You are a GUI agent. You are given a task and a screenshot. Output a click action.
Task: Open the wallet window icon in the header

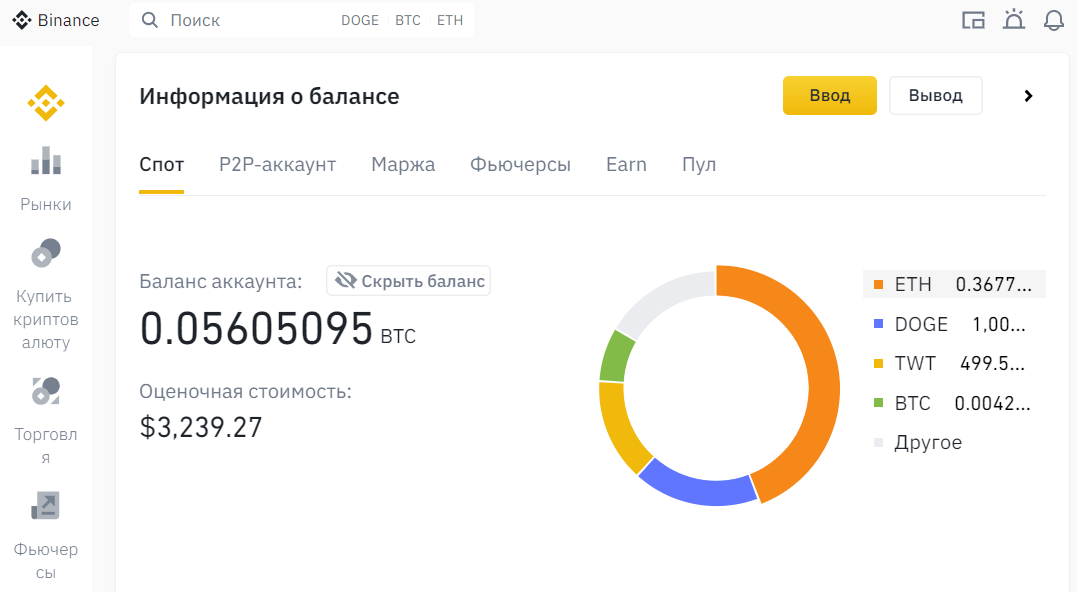coord(973,21)
